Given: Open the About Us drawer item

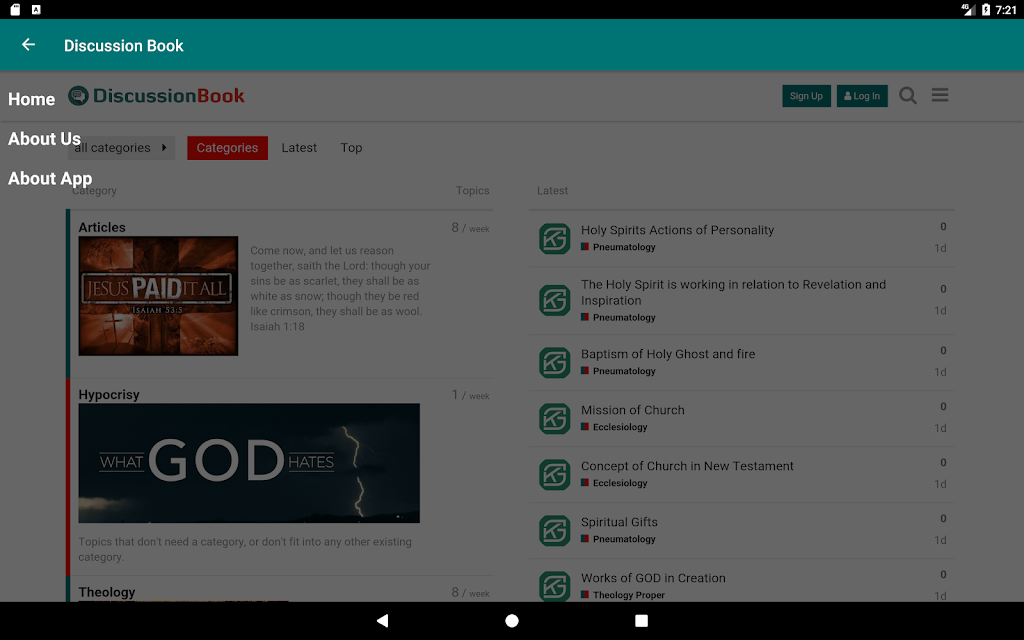Looking at the screenshot, I should (44, 139).
